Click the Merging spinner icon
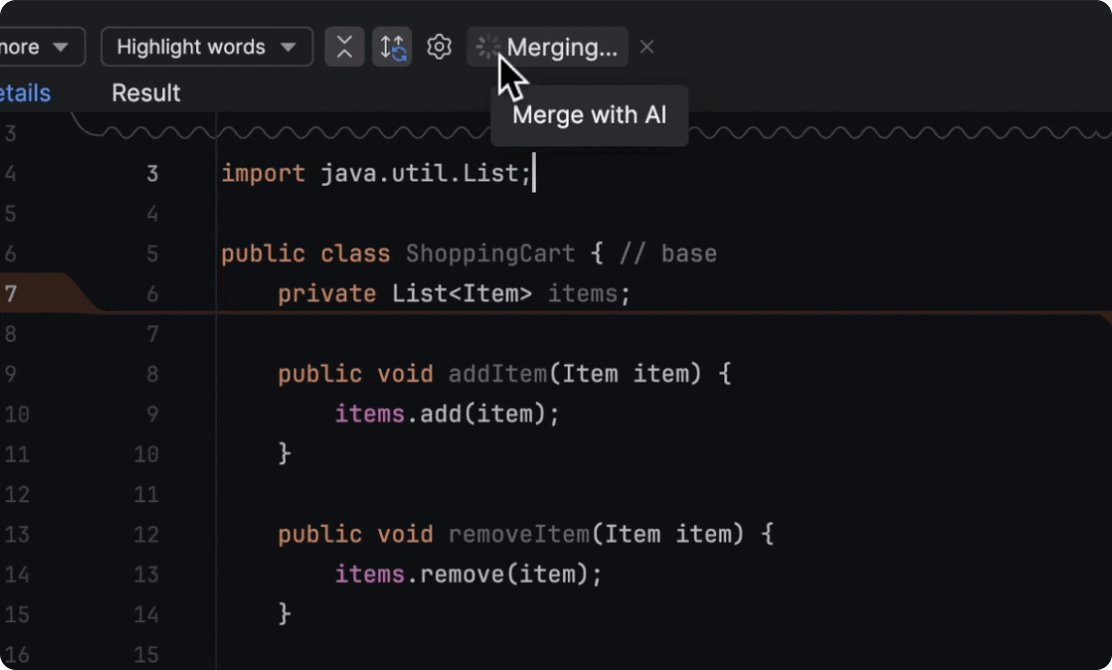Screen dimensions: 1112x670 tap(487, 47)
